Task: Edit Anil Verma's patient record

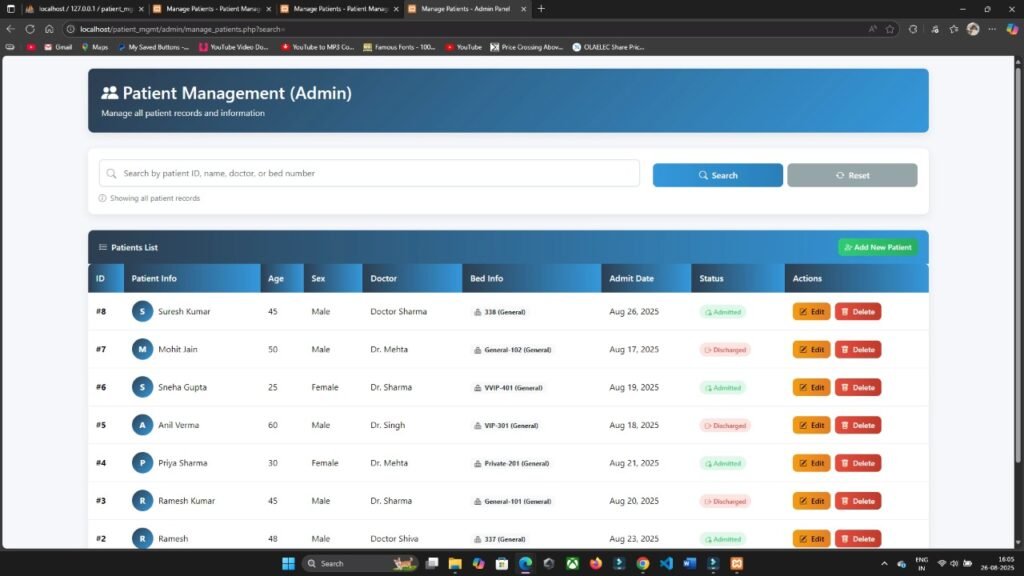Action: tap(811, 425)
